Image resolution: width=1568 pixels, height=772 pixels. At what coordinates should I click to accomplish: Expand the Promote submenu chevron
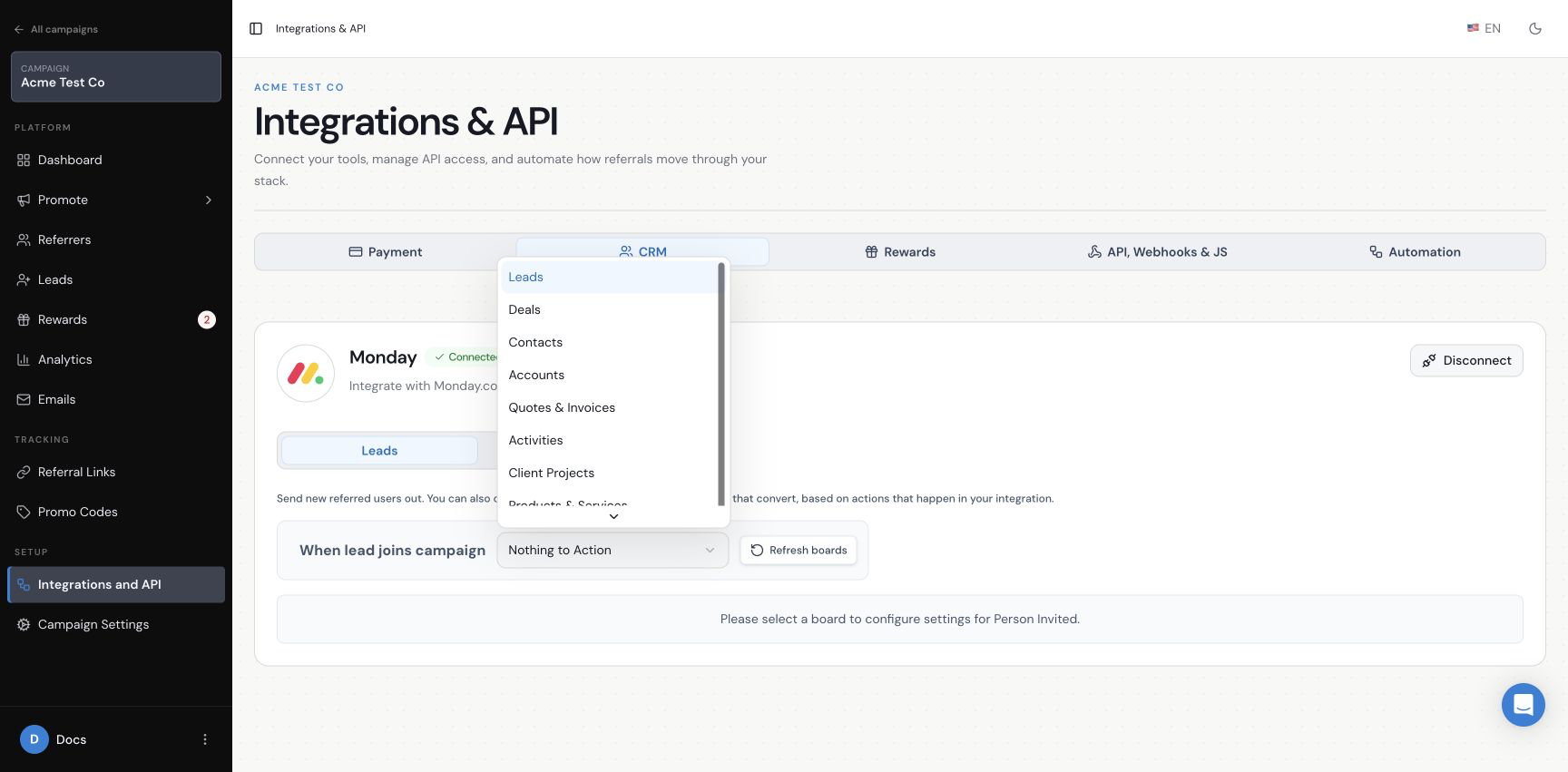[209, 200]
